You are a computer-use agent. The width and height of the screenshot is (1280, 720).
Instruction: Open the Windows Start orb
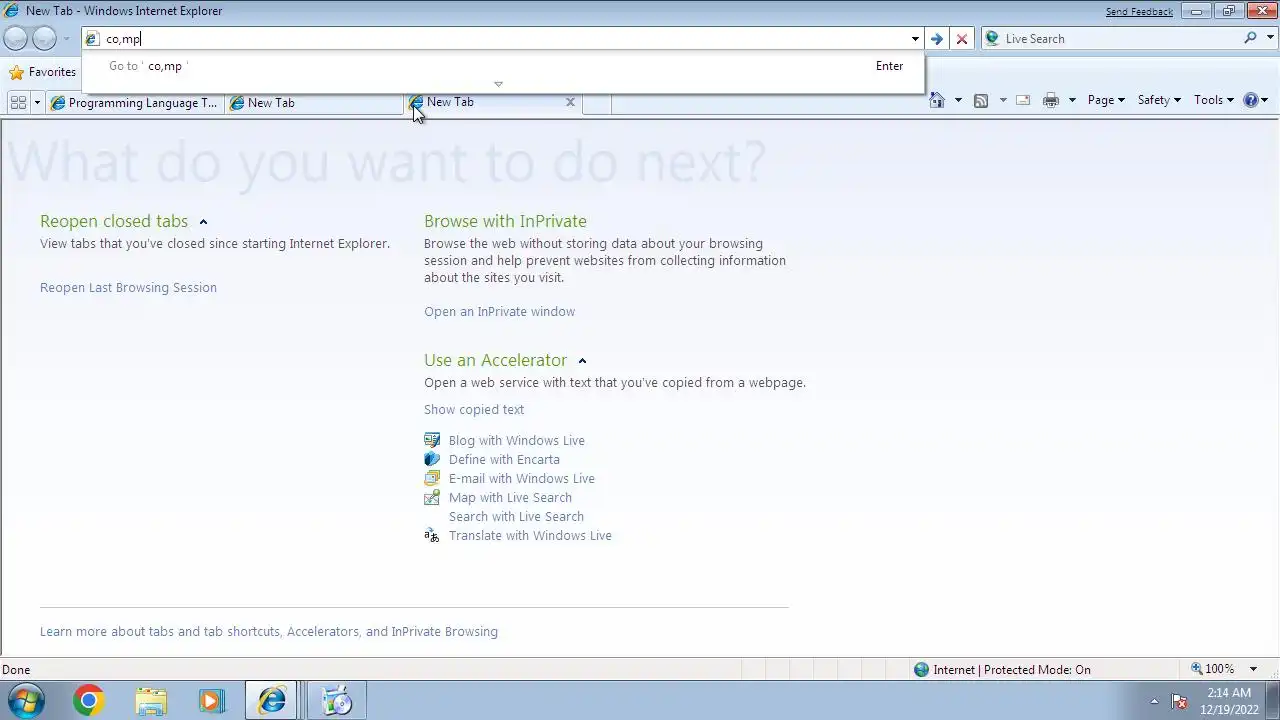pos(27,701)
